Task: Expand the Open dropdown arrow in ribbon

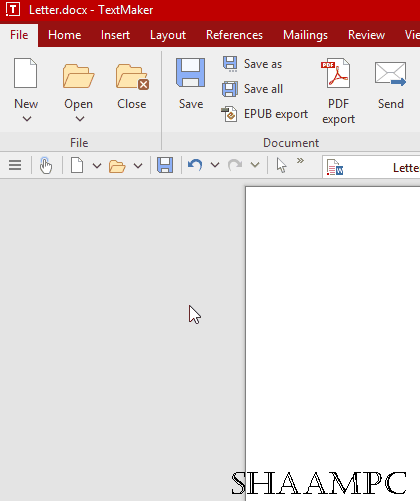Action: (x=80, y=119)
